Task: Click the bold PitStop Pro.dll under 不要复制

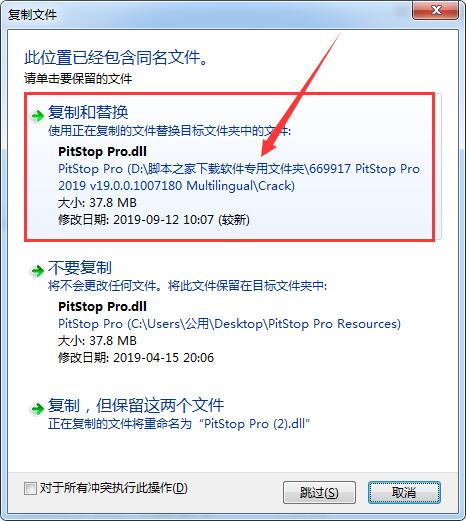Action: click(x=102, y=306)
